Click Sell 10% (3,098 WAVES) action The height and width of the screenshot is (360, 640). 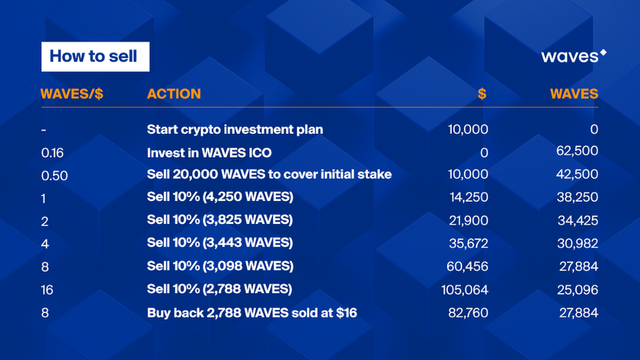tap(220, 266)
